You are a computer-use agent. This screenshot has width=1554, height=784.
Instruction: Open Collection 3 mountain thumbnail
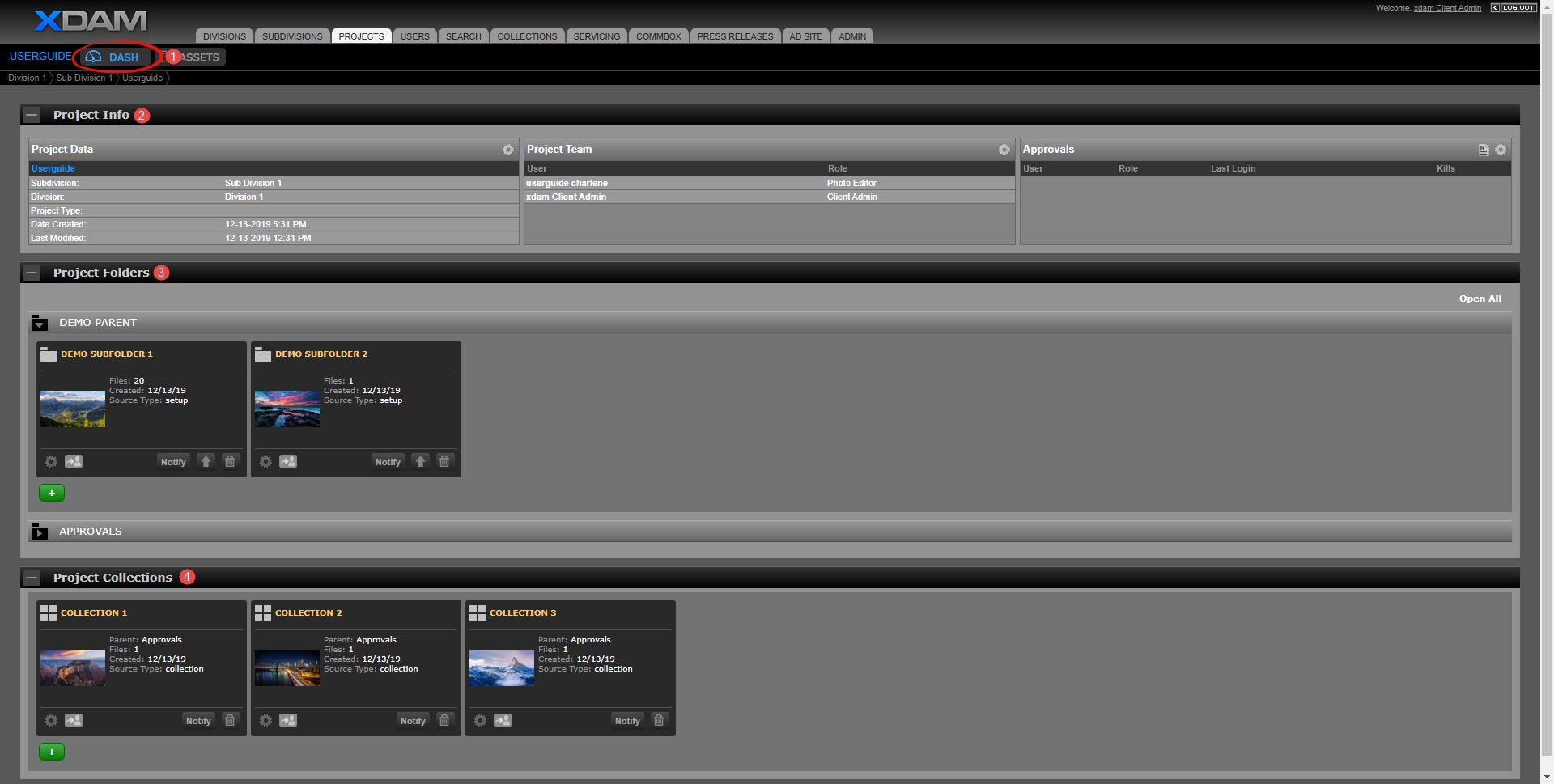click(x=501, y=667)
